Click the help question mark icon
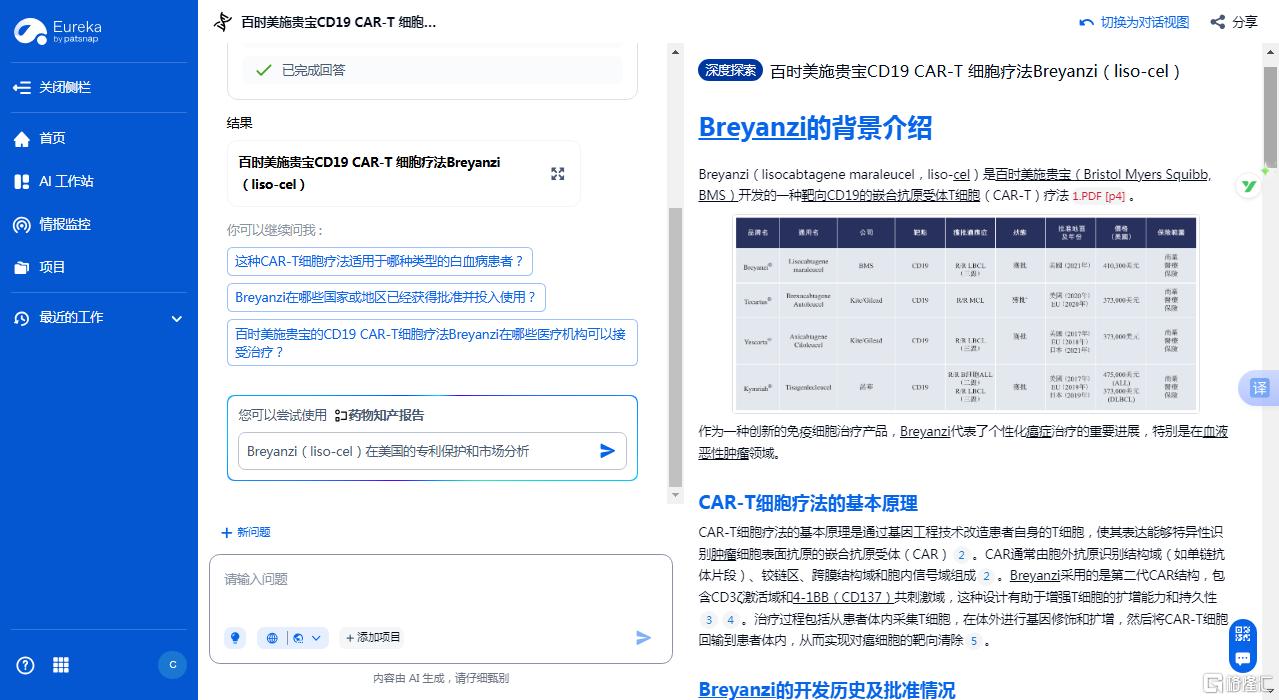Viewport: 1279px width, 700px height. point(25,665)
